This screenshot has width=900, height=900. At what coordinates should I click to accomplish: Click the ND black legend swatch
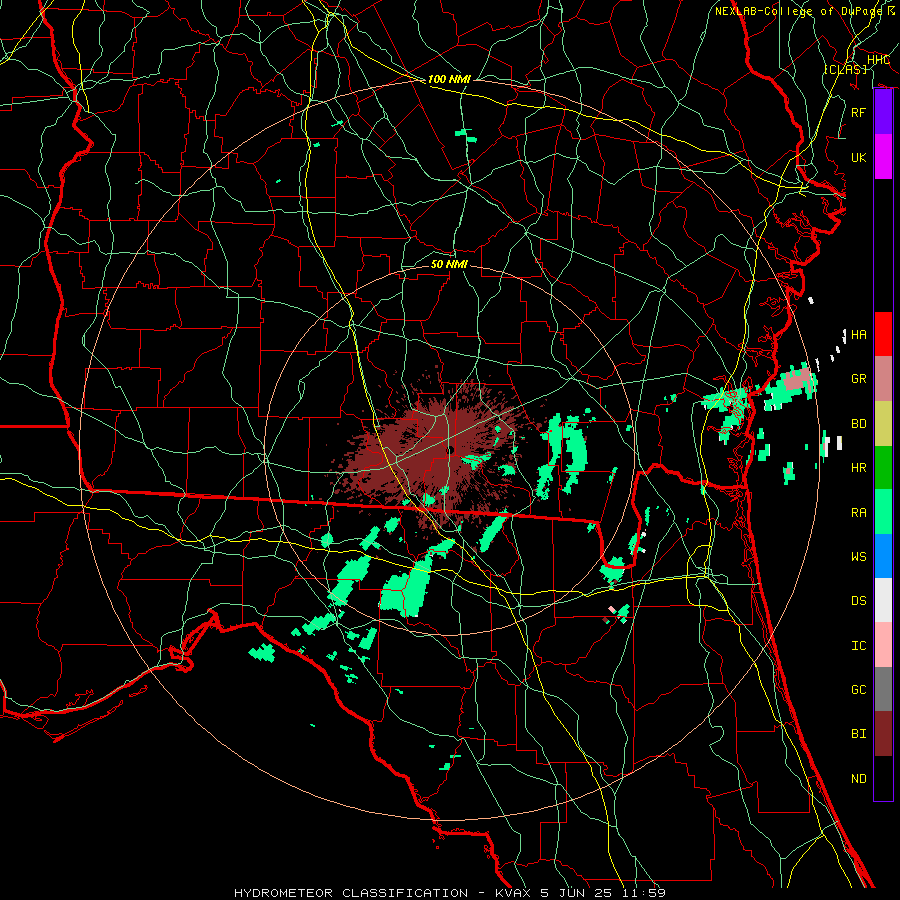[x=883, y=778]
